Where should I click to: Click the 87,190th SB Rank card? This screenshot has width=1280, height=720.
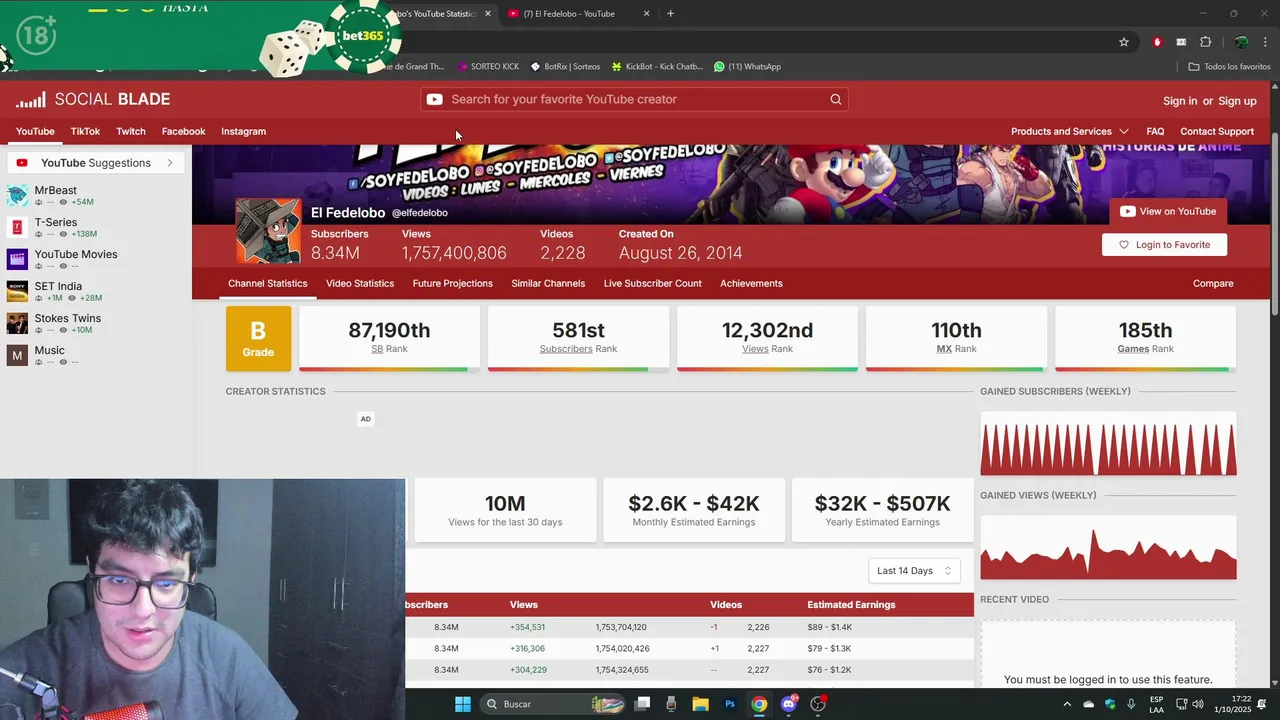[x=389, y=338]
